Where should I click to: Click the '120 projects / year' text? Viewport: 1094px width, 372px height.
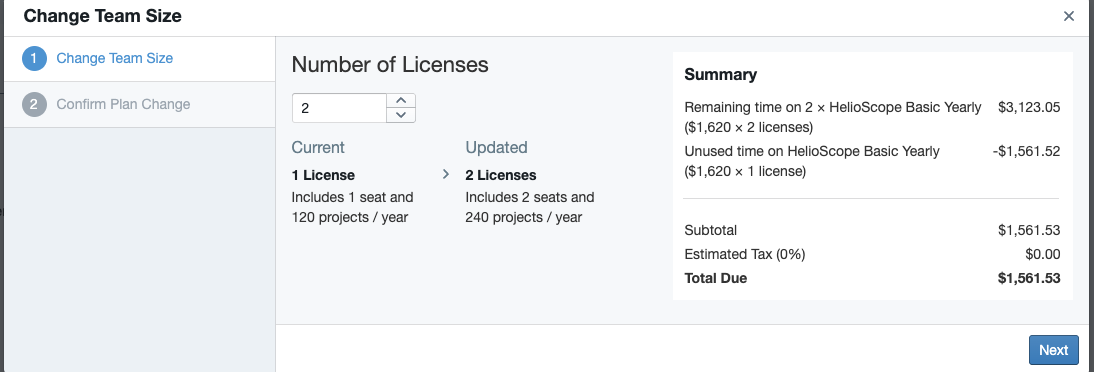pyautogui.click(x=350, y=218)
